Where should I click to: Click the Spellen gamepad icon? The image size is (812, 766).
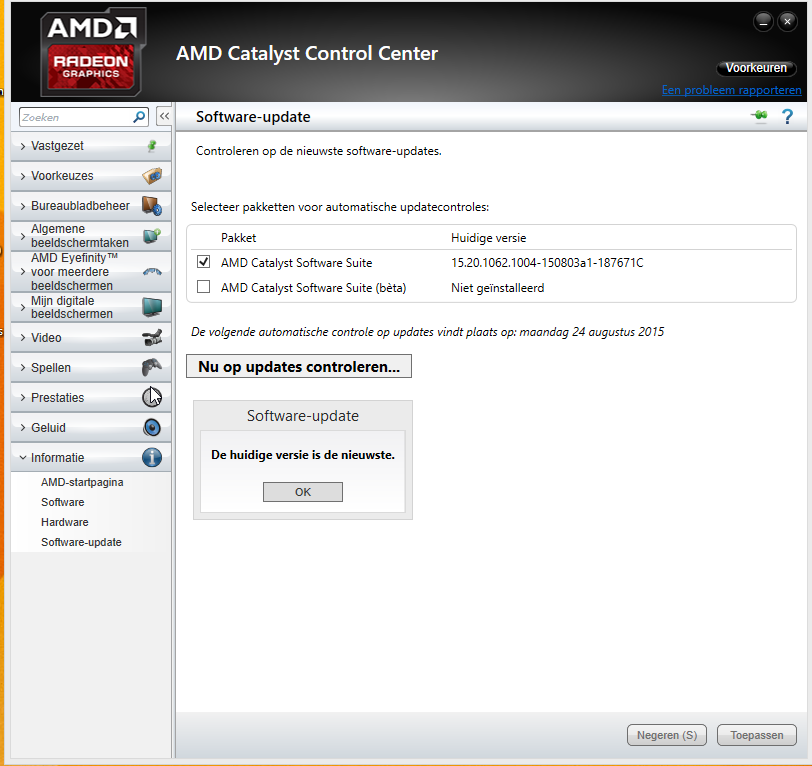(x=152, y=367)
